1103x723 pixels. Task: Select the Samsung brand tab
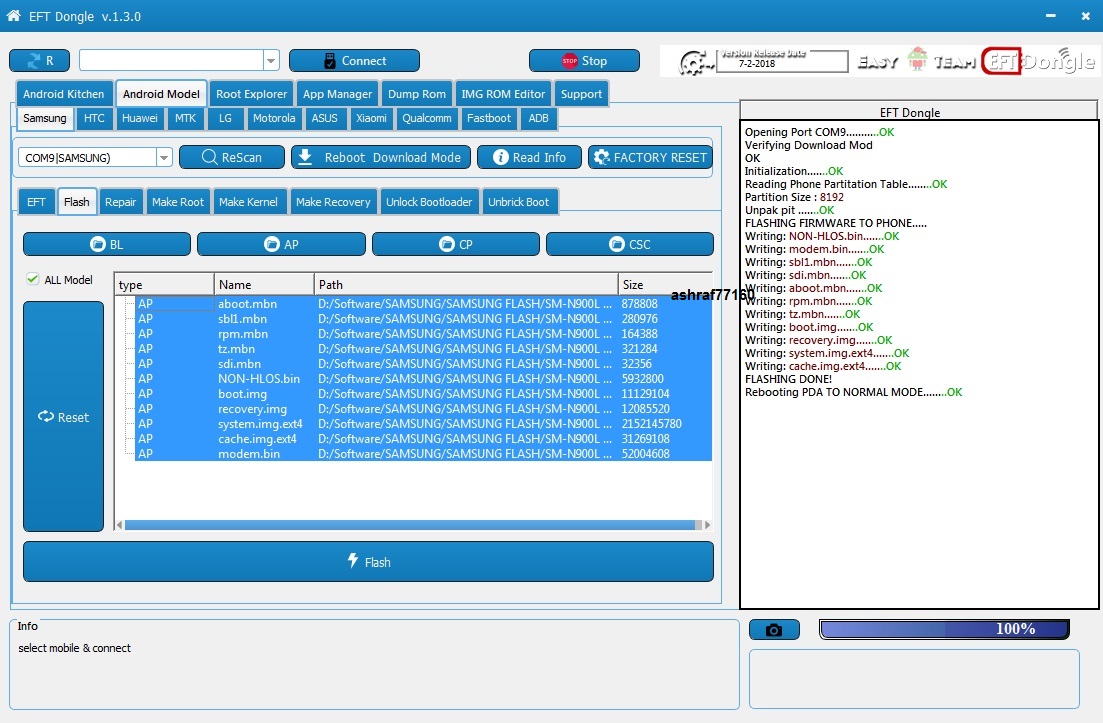(44, 118)
